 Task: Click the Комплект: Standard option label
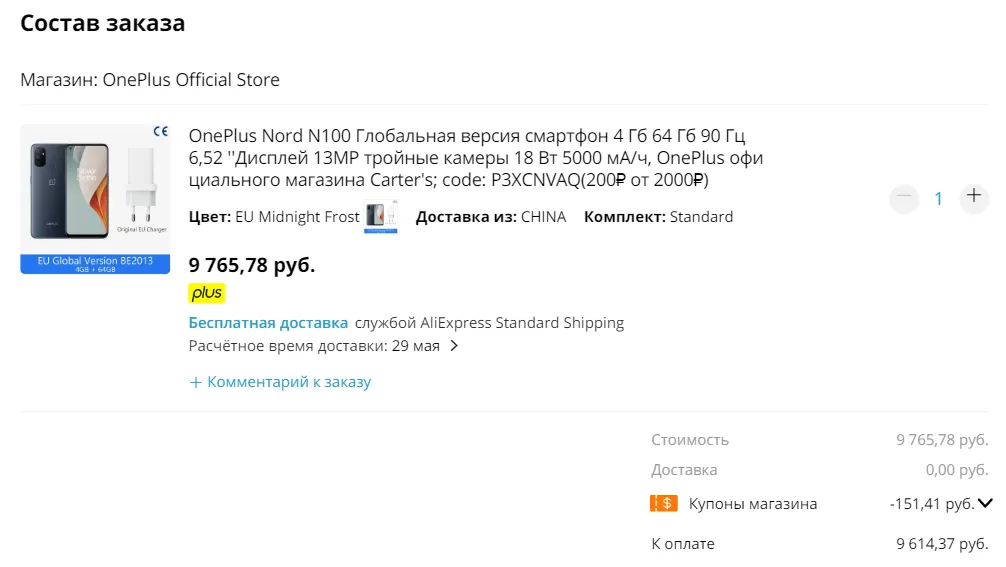(658, 217)
